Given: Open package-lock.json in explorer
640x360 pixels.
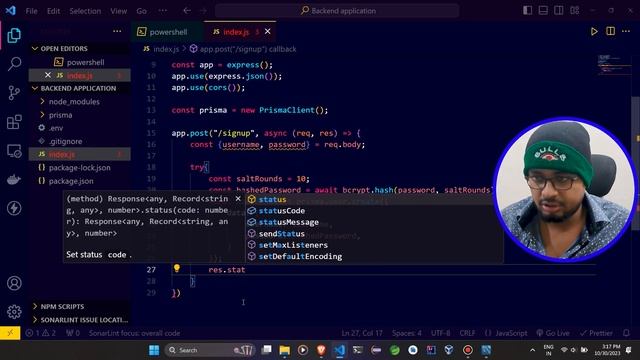Looking at the screenshot, I should click(79, 168).
